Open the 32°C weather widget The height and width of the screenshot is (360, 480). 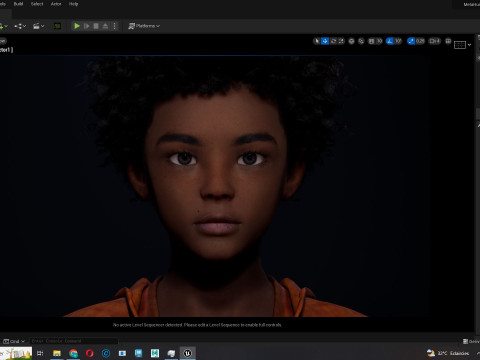coord(448,353)
